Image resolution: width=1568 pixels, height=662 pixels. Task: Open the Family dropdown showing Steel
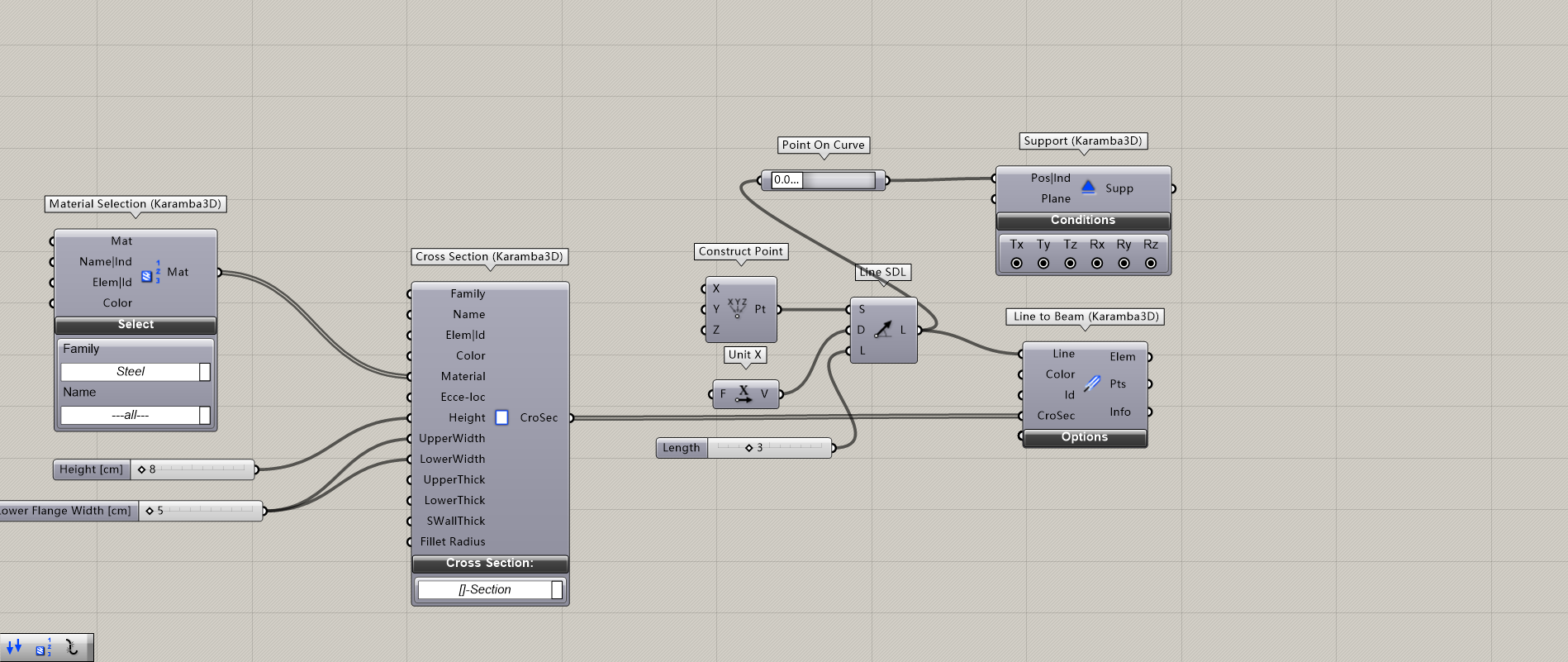pos(205,372)
